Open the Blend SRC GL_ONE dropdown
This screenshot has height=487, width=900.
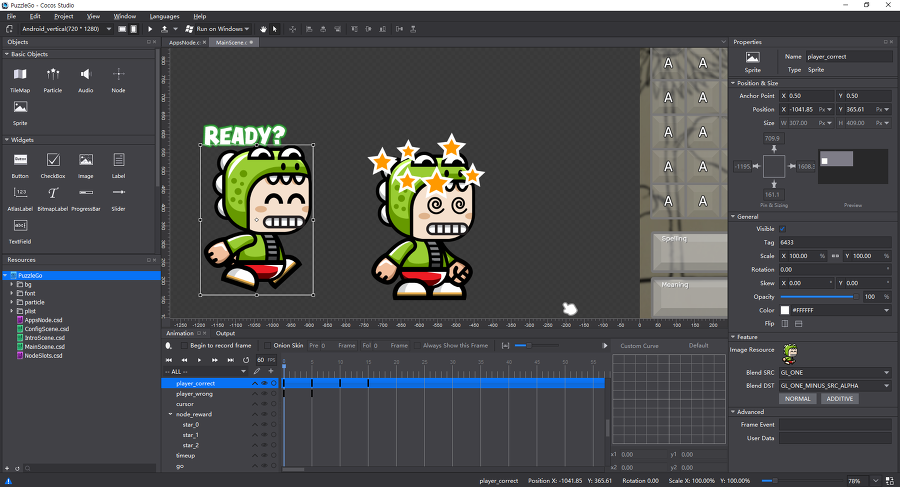(834, 372)
